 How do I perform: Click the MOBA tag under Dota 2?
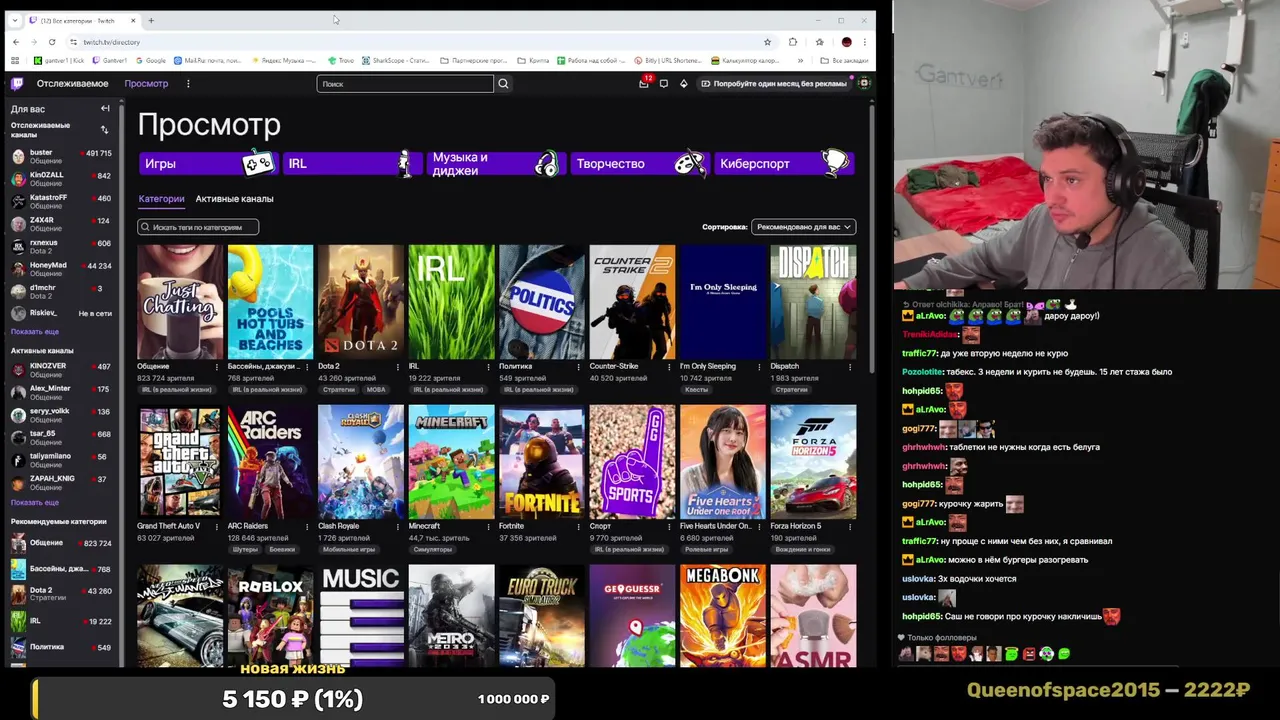click(x=376, y=390)
